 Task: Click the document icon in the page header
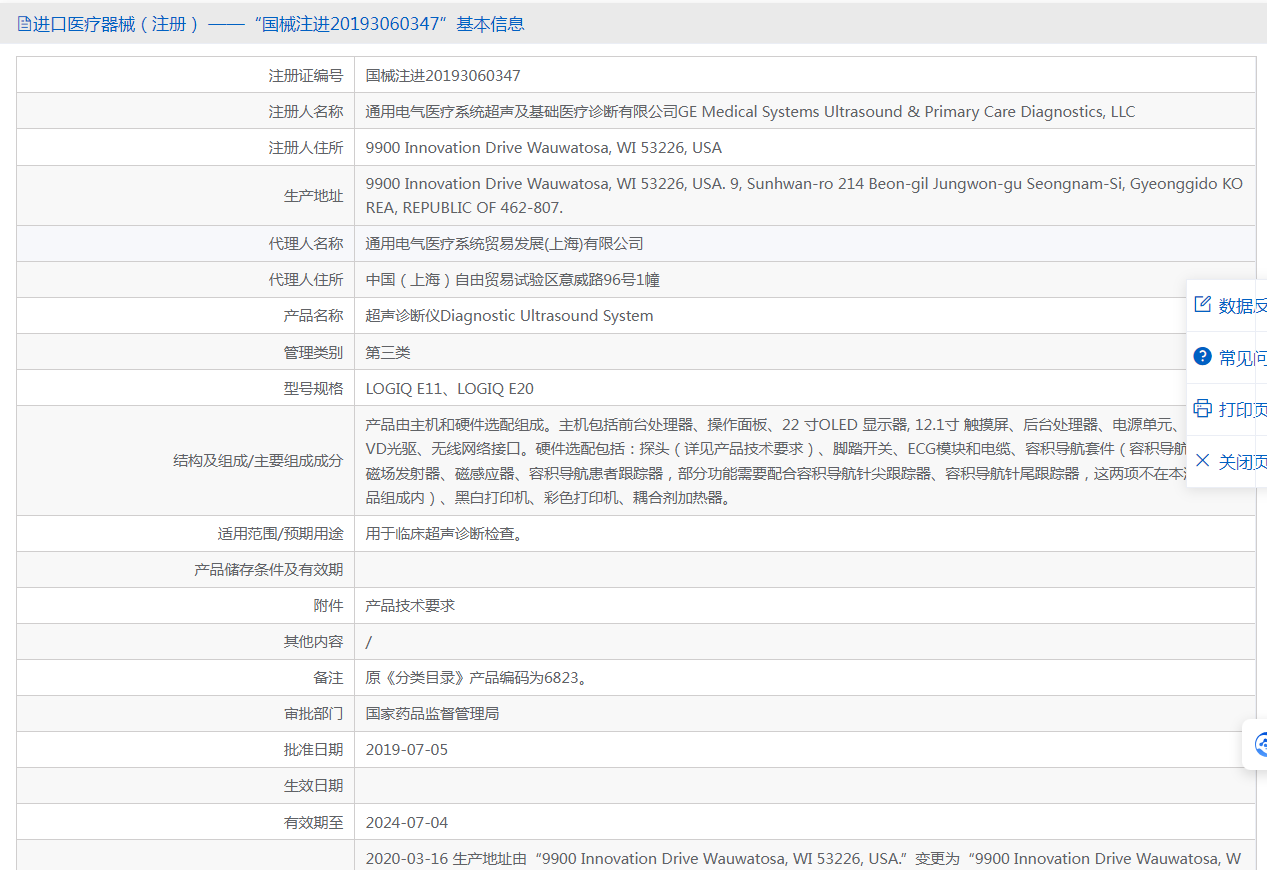[25, 24]
